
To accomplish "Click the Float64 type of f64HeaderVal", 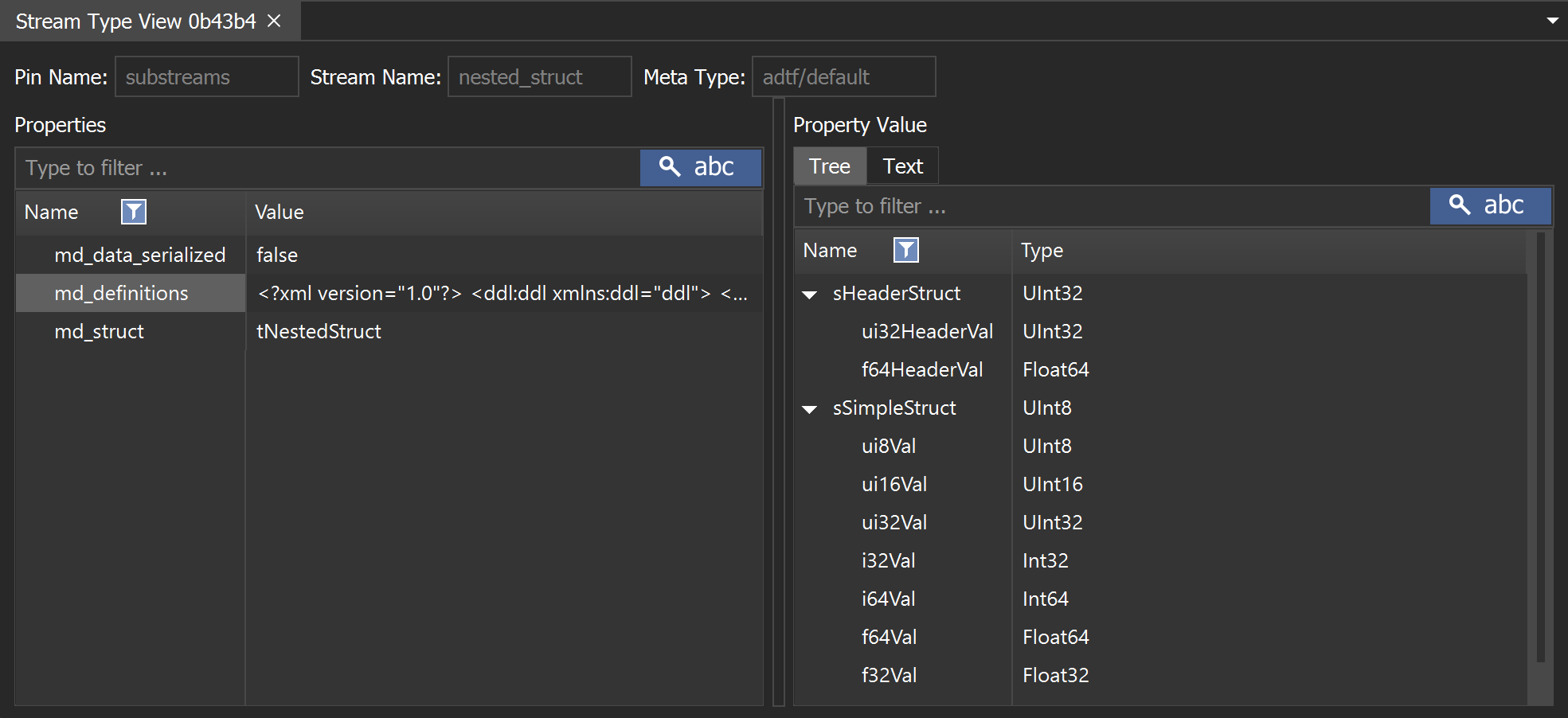I will (1056, 369).
